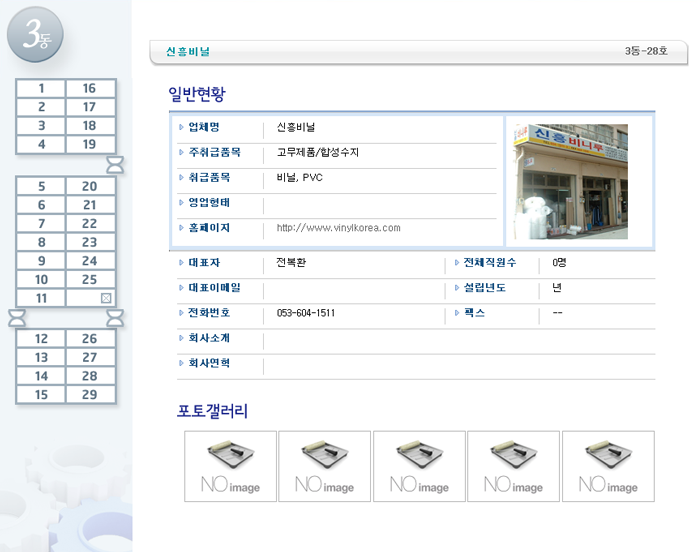Select unit 11 in the floor map

click(41, 298)
